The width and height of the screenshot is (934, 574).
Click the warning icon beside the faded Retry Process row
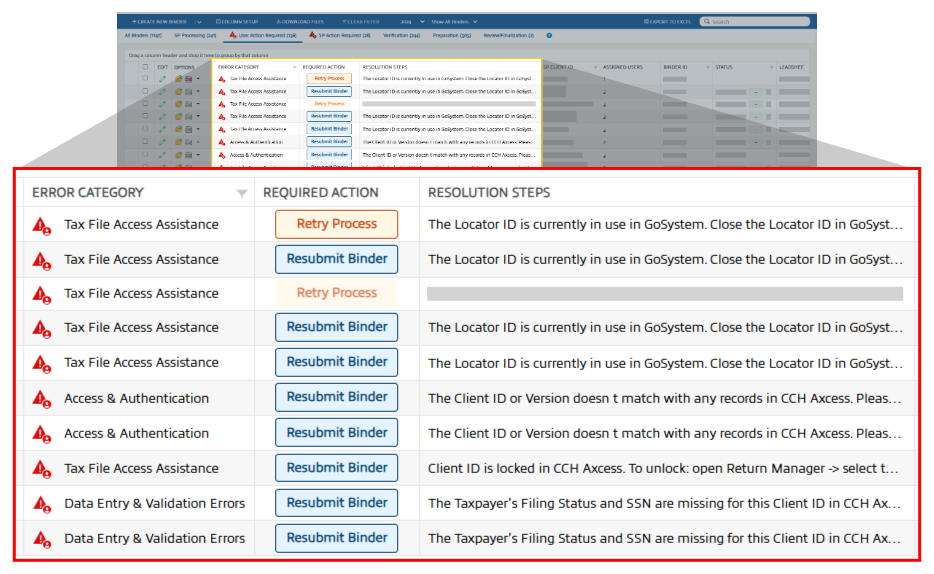point(41,295)
